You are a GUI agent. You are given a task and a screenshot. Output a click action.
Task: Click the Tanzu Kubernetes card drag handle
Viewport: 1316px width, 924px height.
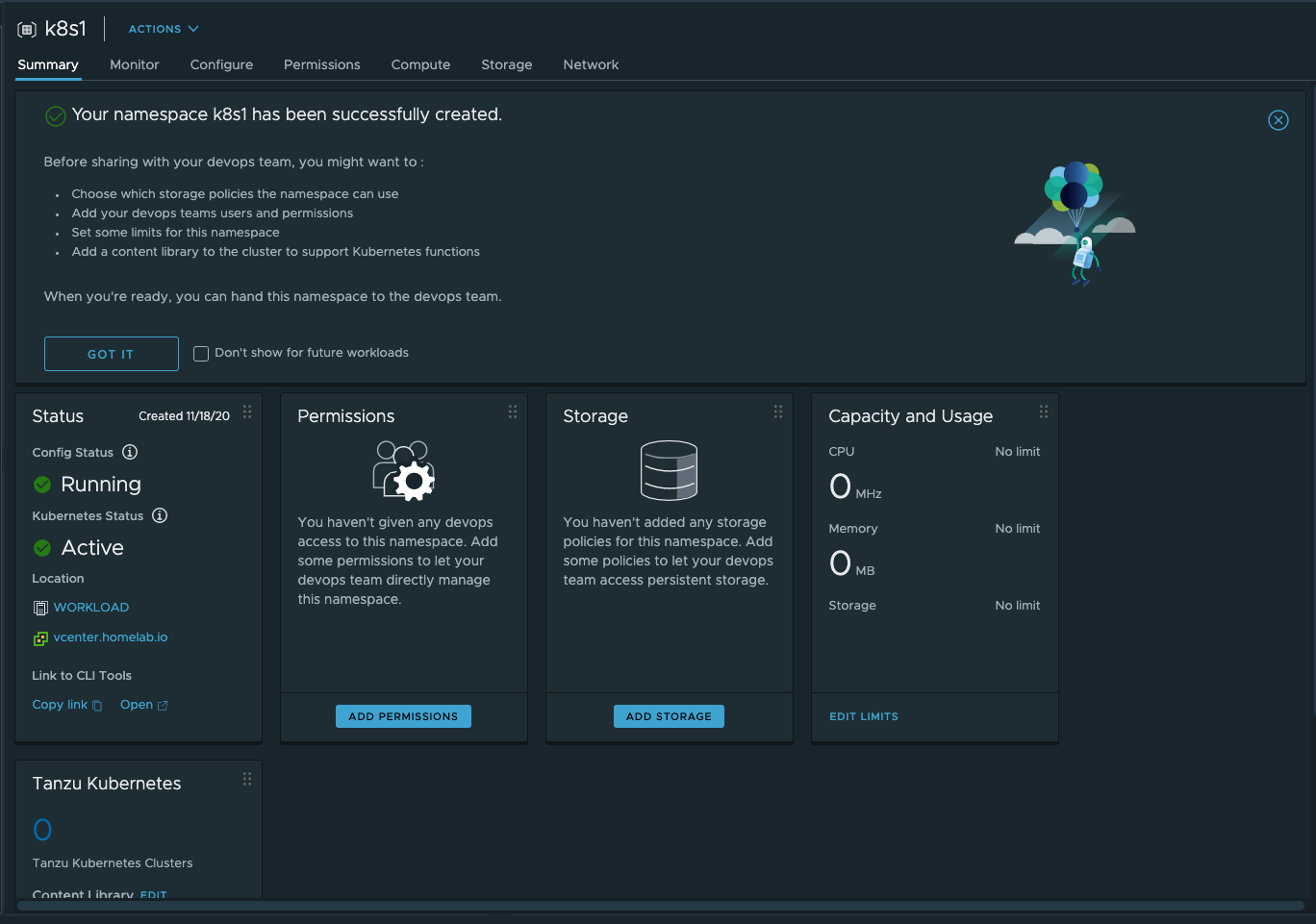click(x=247, y=779)
